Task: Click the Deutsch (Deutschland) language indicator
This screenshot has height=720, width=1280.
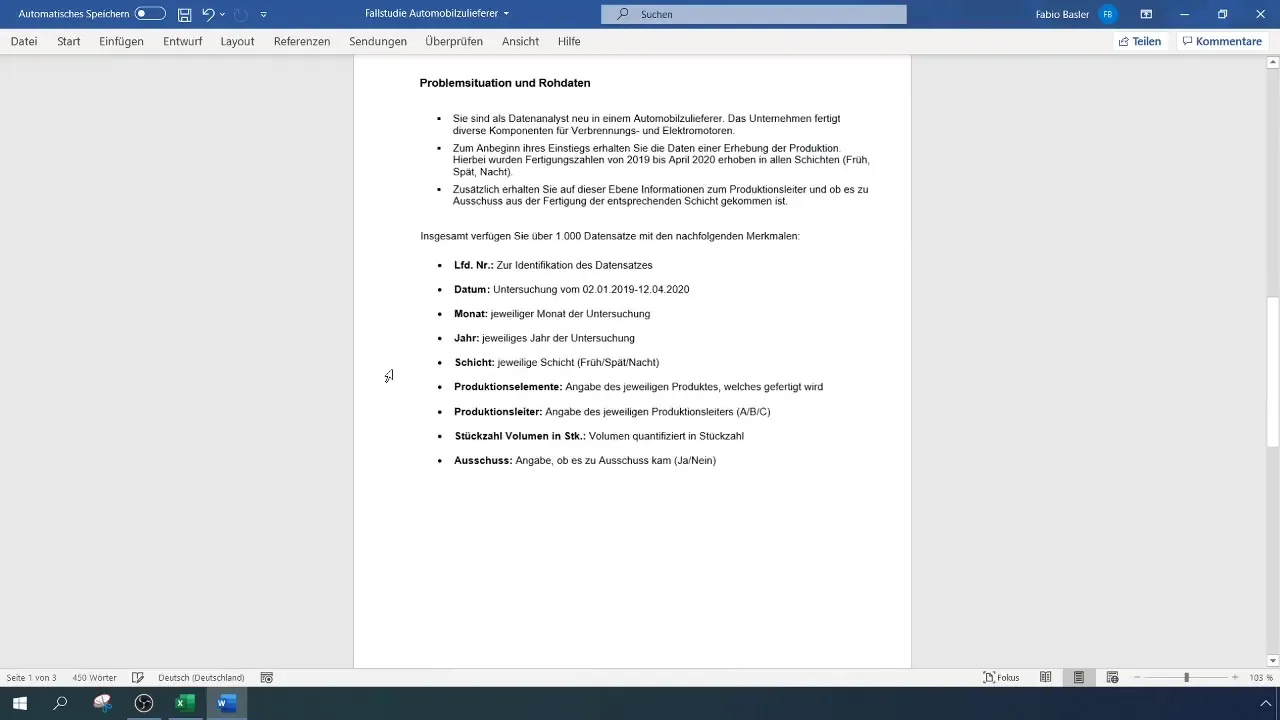Action: pyautogui.click(x=201, y=677)
